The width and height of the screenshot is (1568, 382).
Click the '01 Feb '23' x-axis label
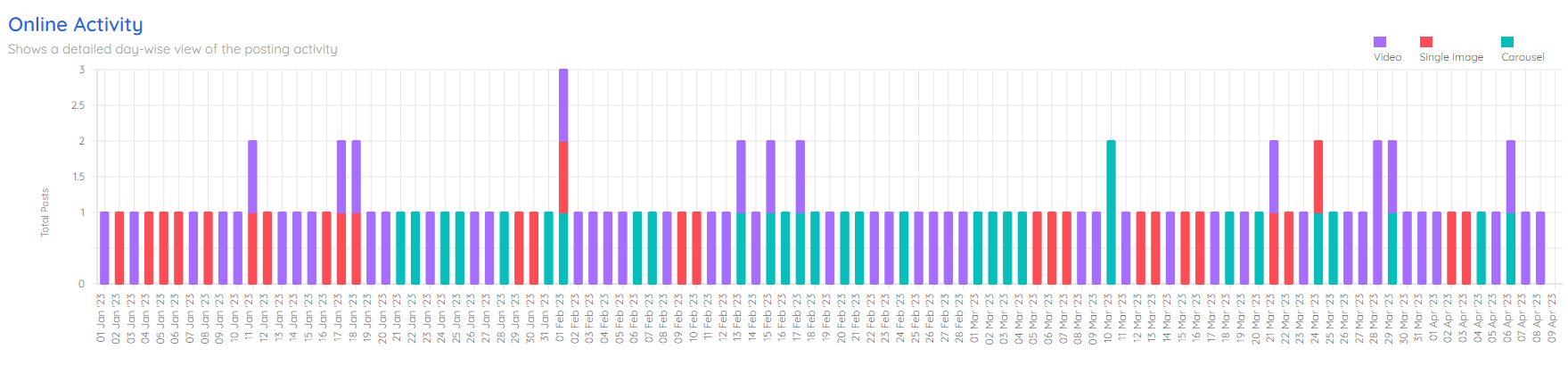click(561, 319)
